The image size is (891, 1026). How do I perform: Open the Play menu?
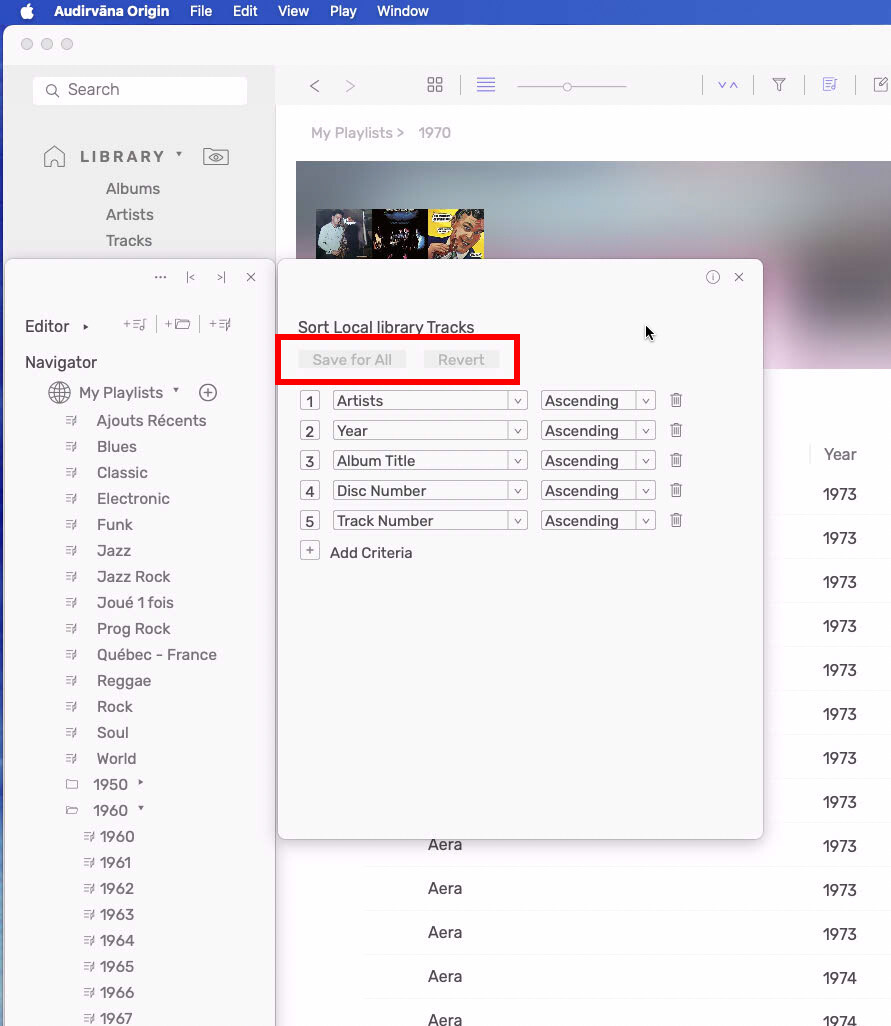(x=343, y=11)
